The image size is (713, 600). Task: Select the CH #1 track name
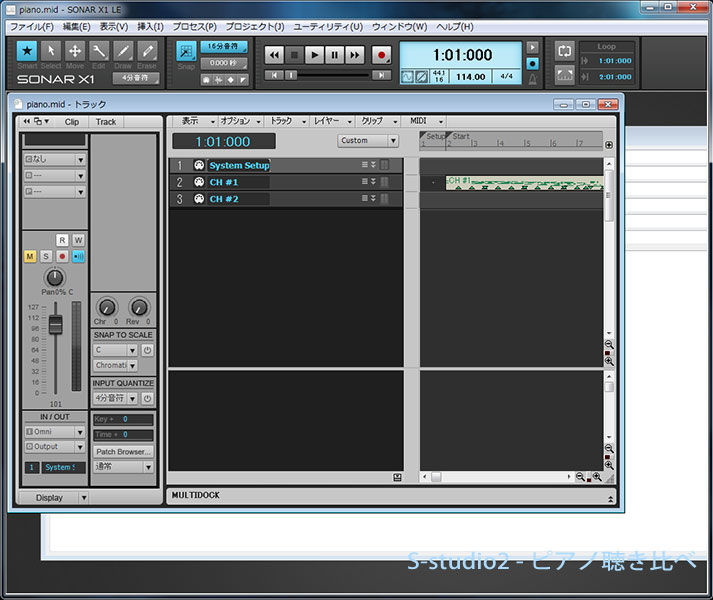point(224,183)
